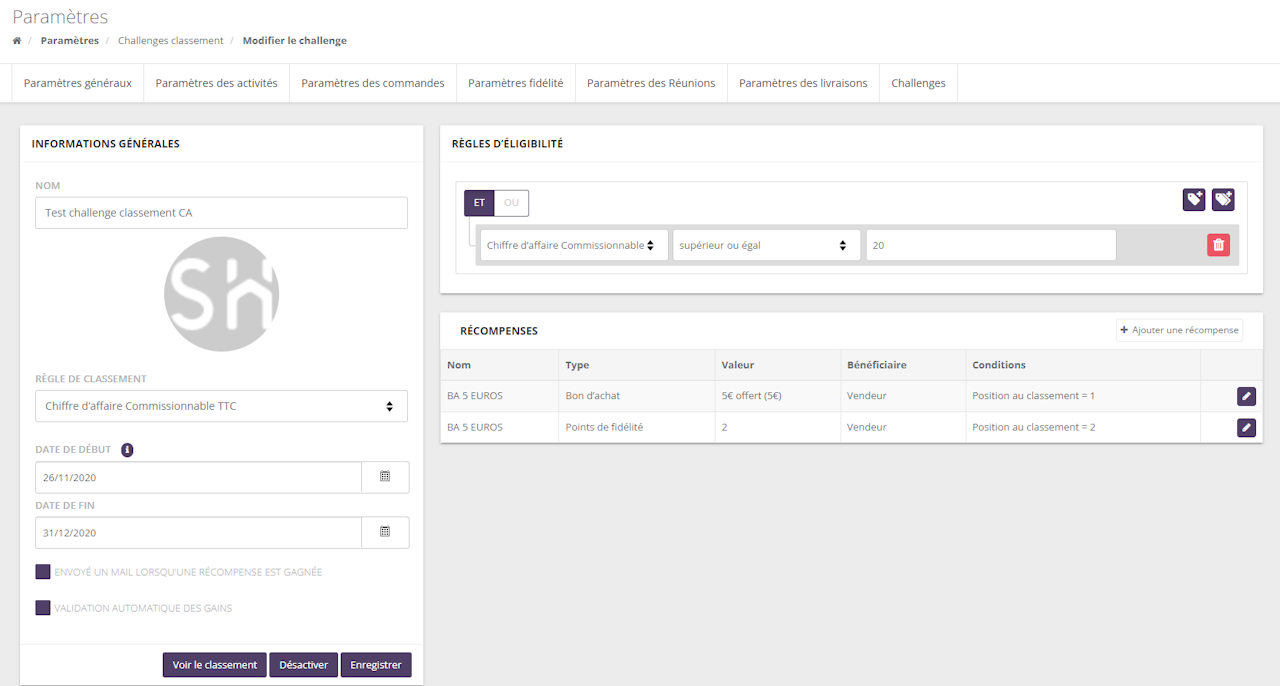Switch the rule operator to OU
This screenshot has width=1280, height=686.
[x=511, y=203]
